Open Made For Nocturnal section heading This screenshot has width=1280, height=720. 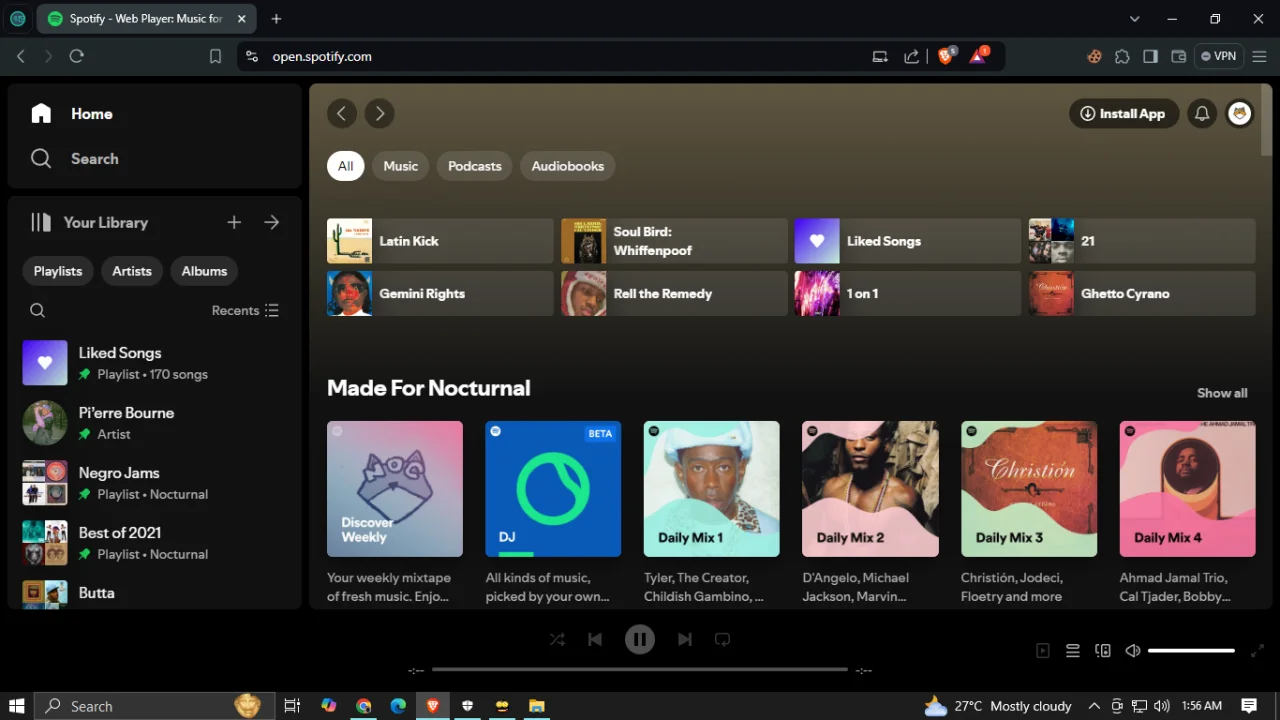pyautogui.click(x=429, y=388)
